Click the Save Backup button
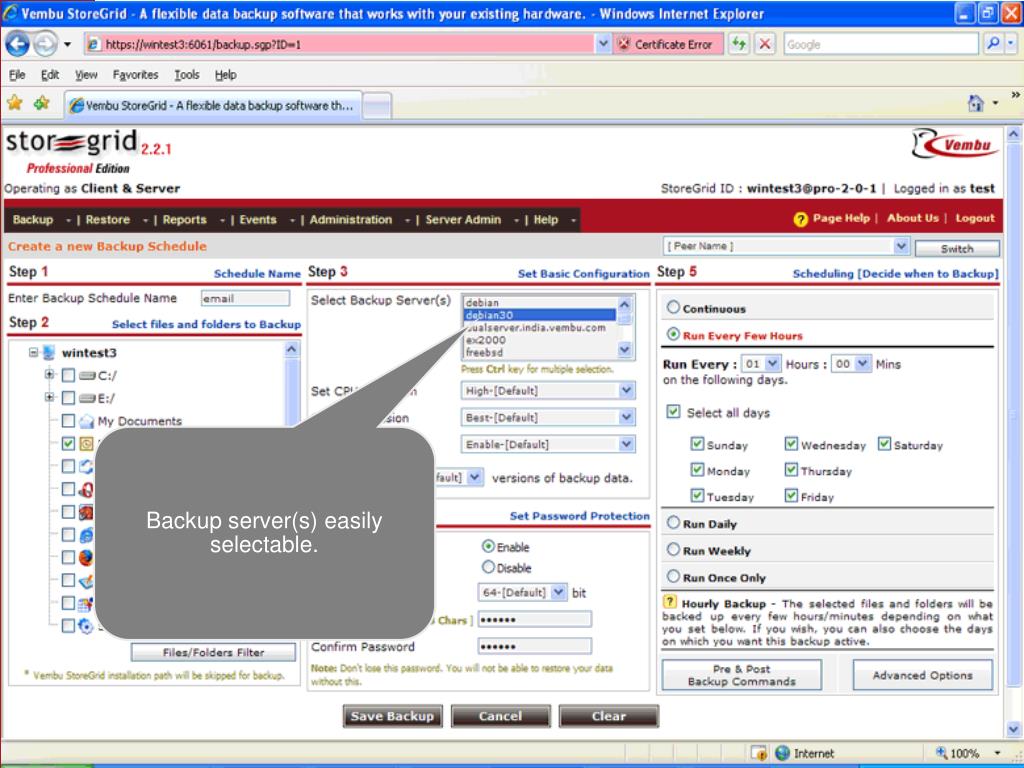 pos(392,716)
